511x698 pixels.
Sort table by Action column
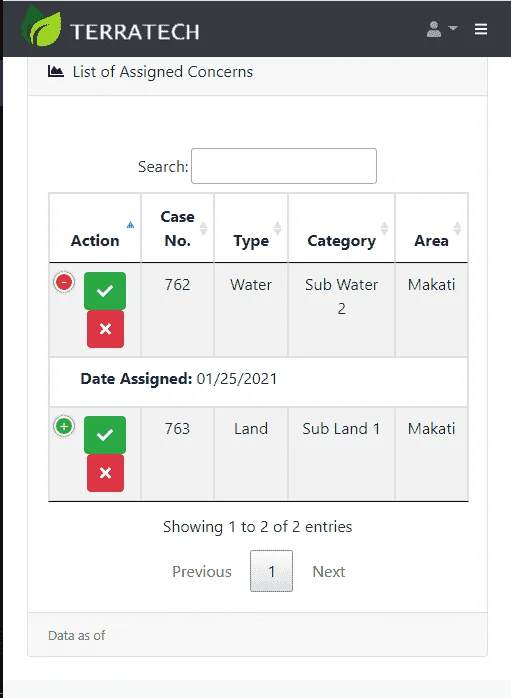tap(95, 228)
